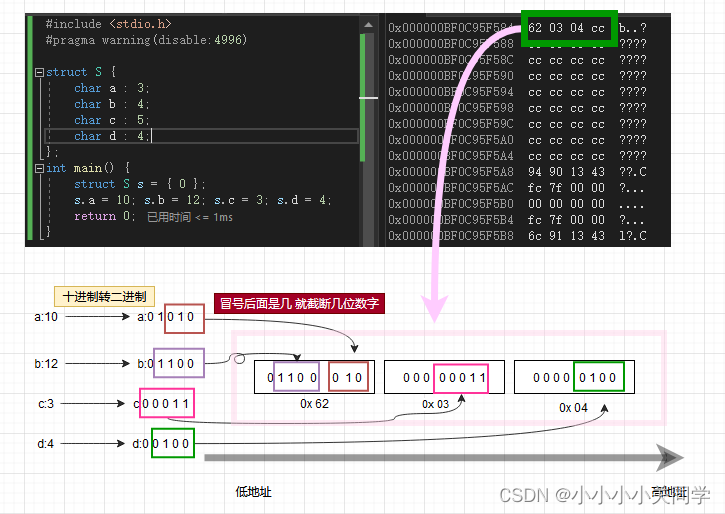
Task: Click the 'a:10' diagram label
Action: (x=46, y=317)
